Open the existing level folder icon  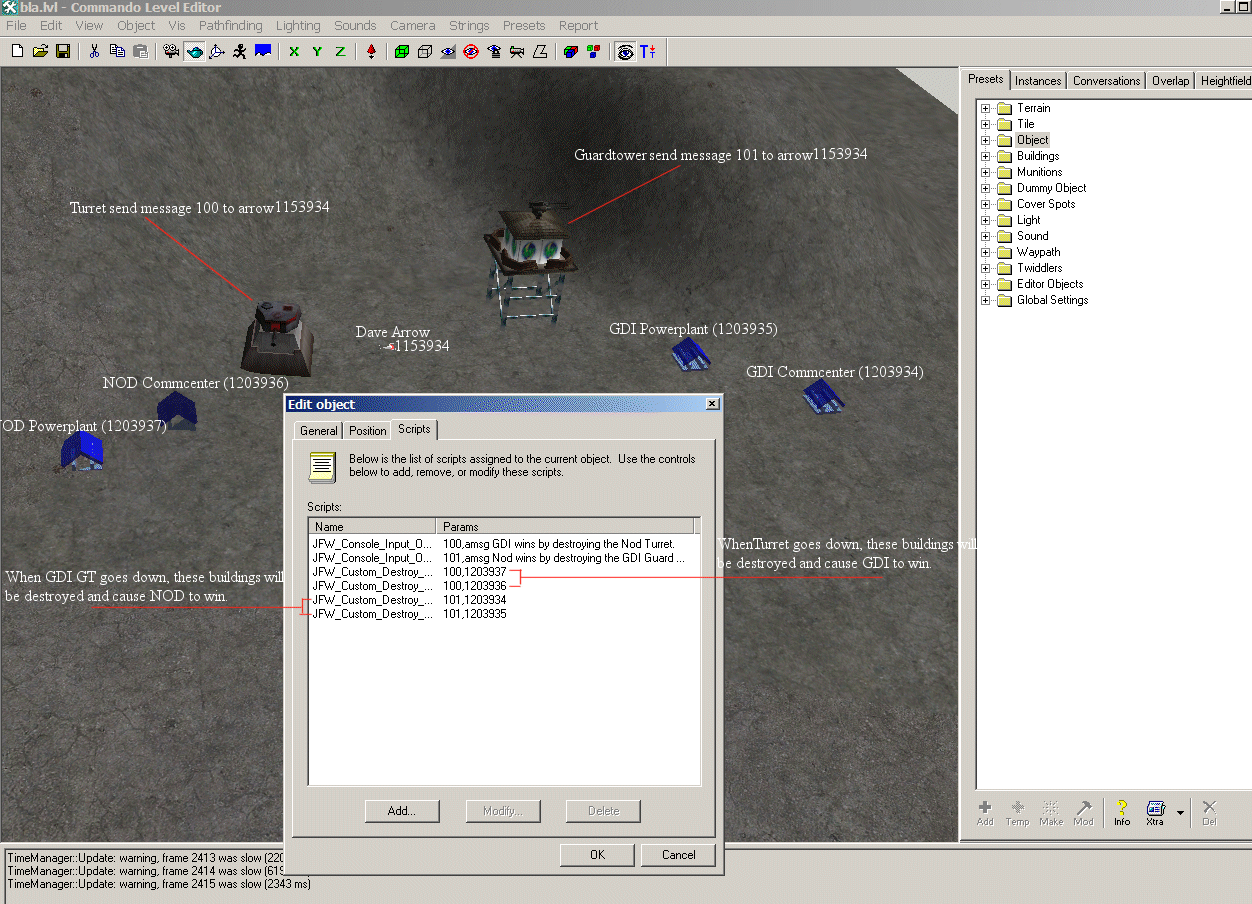pyautogui.click(x=40, y=51)
